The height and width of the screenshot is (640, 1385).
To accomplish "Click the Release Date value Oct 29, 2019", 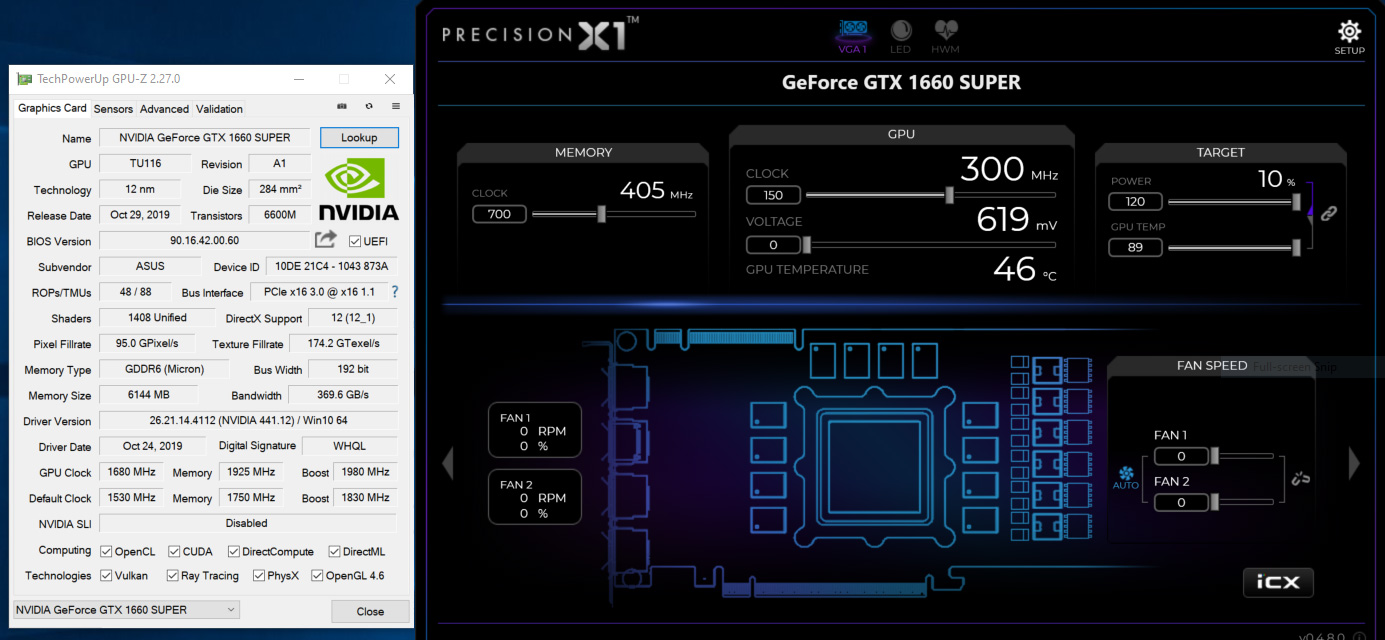I will pyautogui.click(x=140, y=215).
